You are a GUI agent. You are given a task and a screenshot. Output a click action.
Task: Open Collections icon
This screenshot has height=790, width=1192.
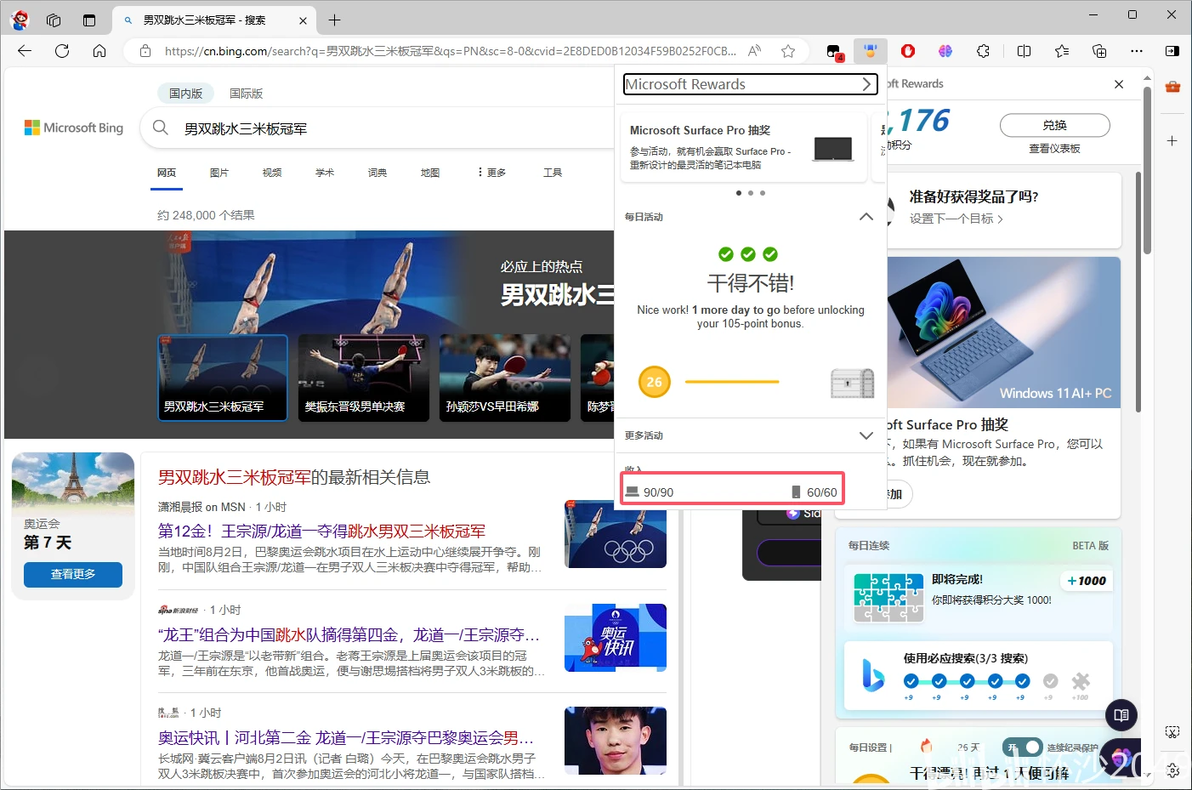point(1099,51)
